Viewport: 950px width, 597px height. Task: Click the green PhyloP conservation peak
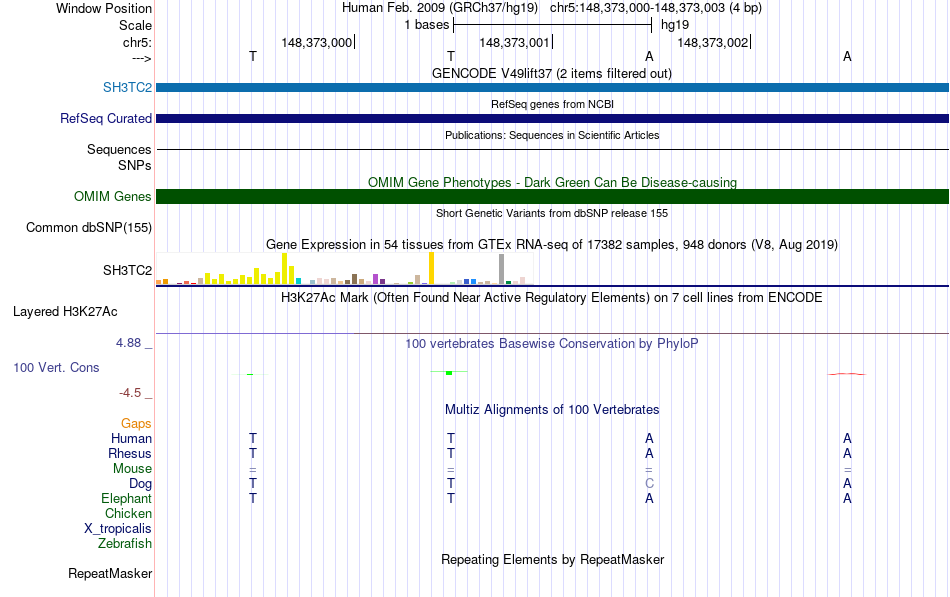point(449,372)
